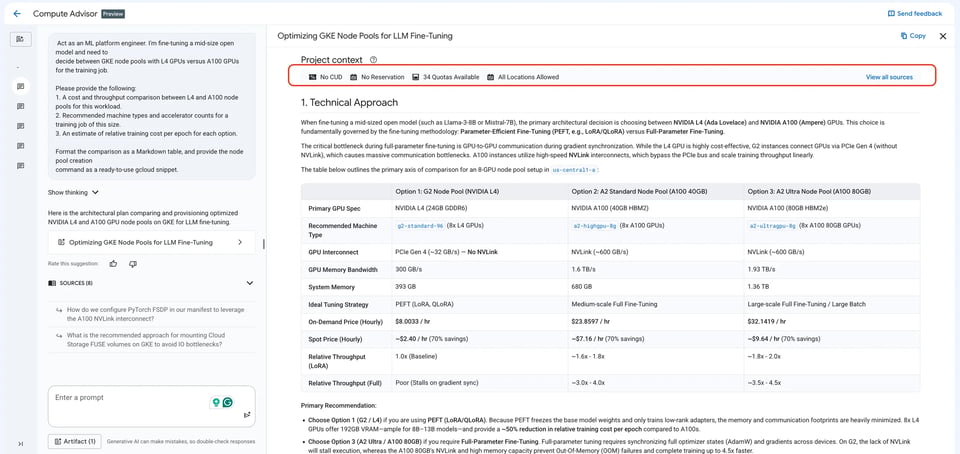Click the green lightbulb icon in prompt box
The height and width of the screenshot is (454, 960).
tap(215, 403)
